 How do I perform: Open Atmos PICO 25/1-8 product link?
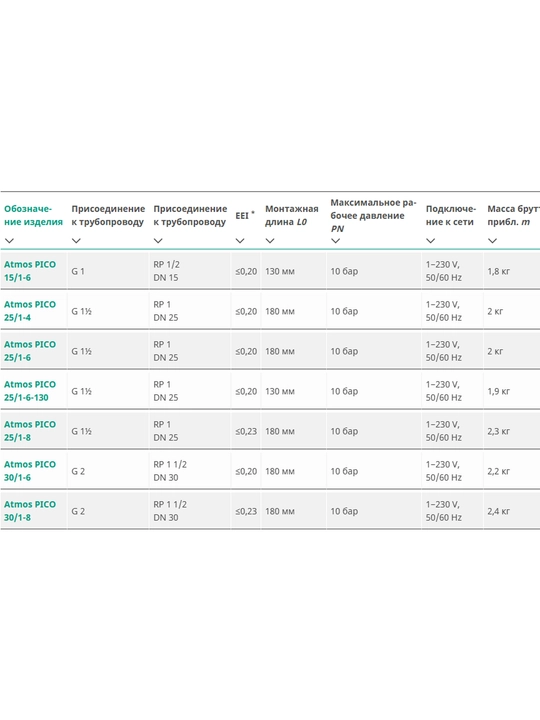pyautogui.click(x=30, y=431)
